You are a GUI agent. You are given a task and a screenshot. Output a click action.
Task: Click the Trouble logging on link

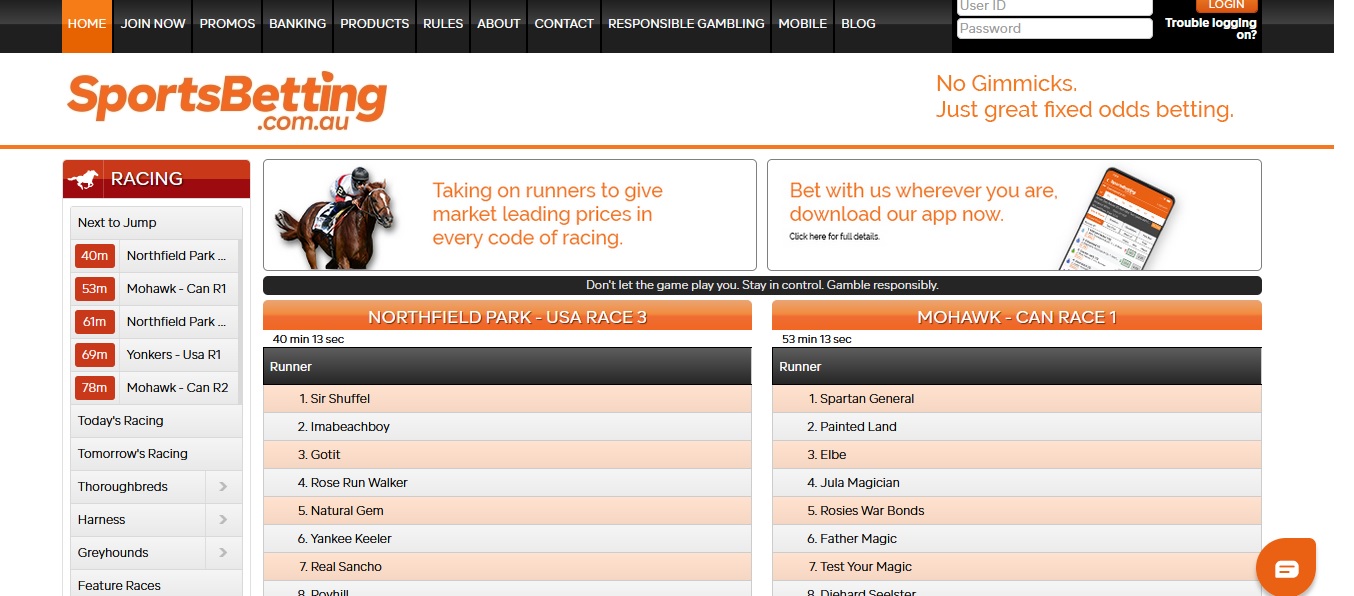pos(1211,29)
